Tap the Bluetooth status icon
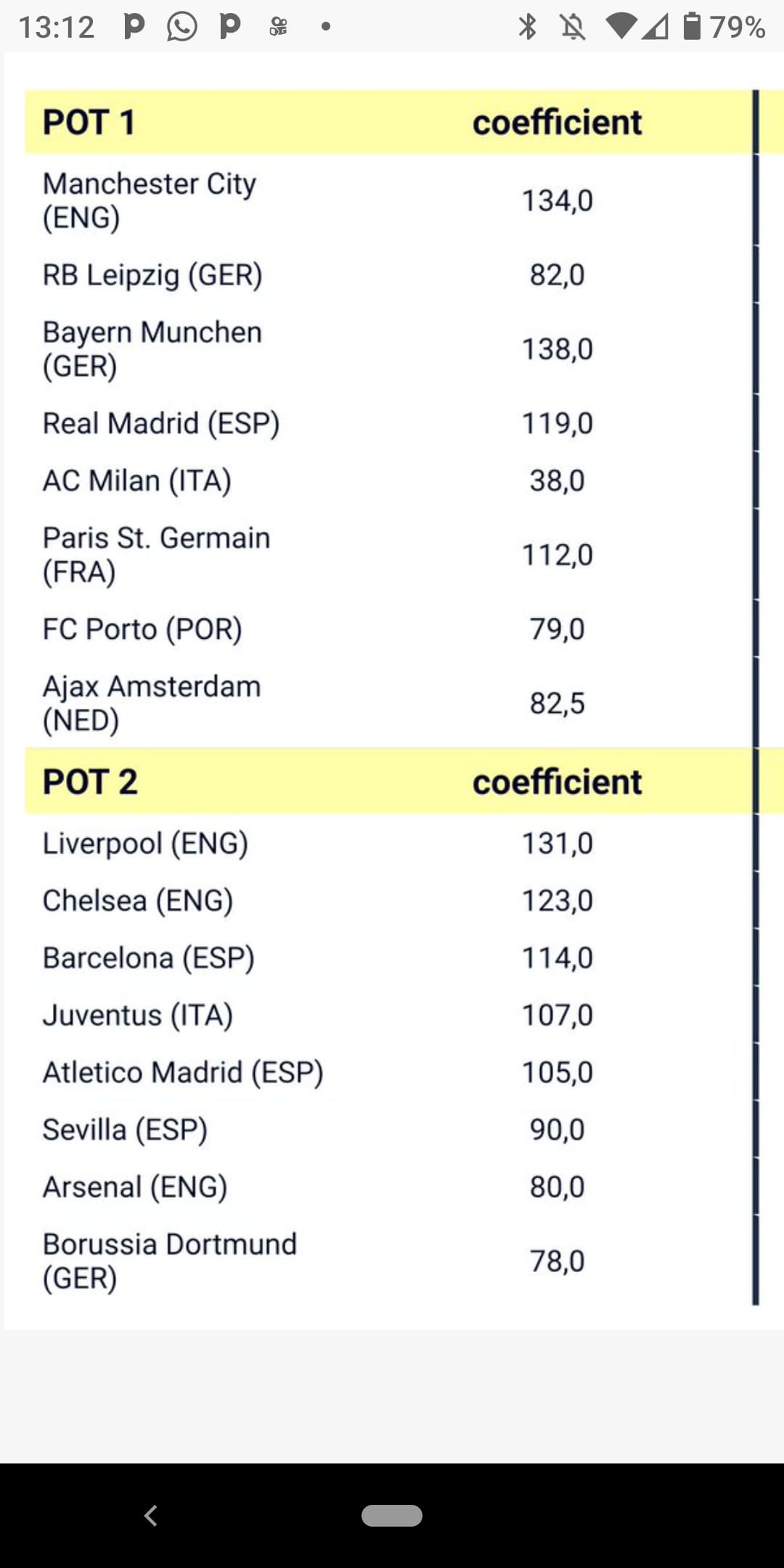Image resolution: width=784 pixels, height=1568 pixels. pos(527,27)
